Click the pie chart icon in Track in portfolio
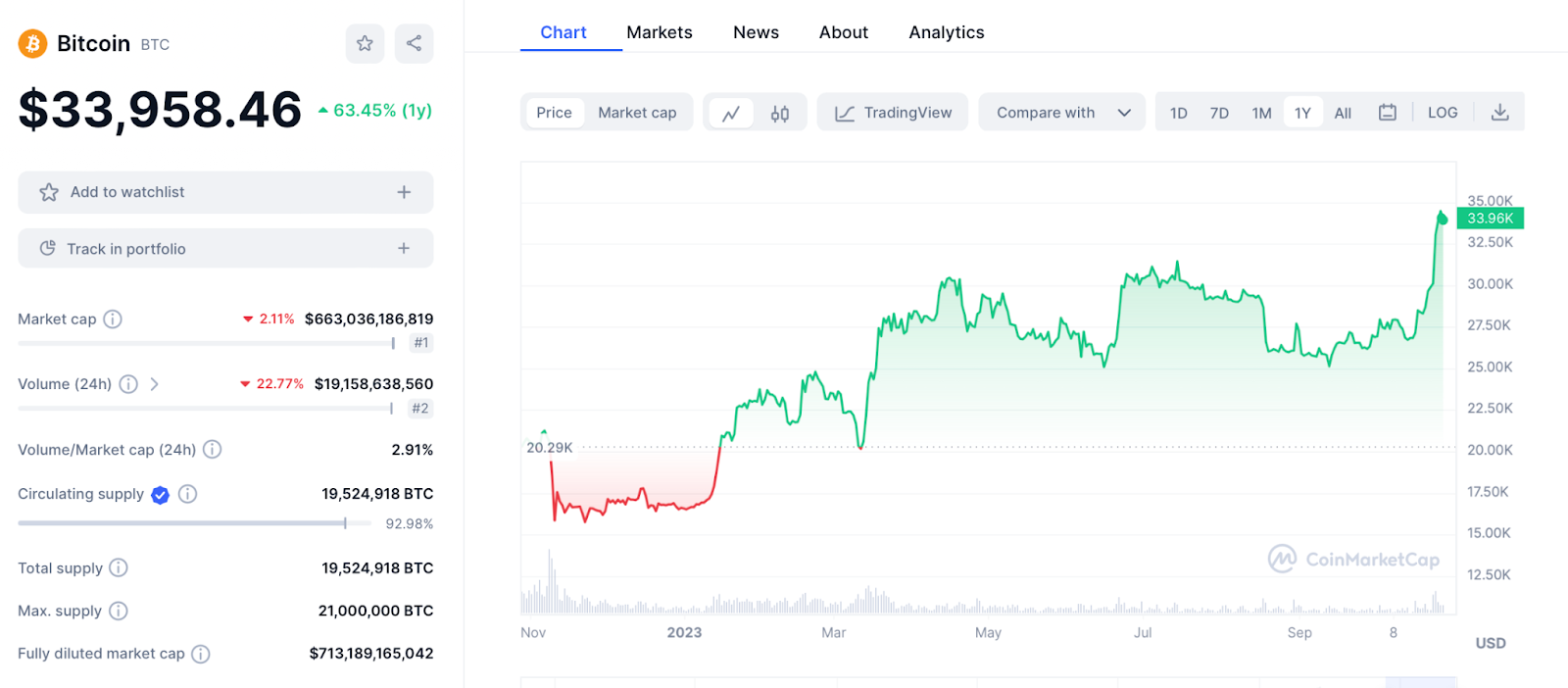The height and width of the screenshot is (688, 1568). coord(47,248)
